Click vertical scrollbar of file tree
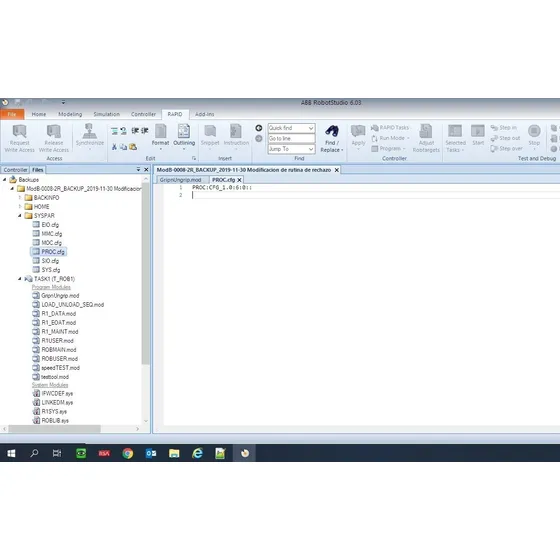This screenshot has width=560, height=560. [145, 275]
